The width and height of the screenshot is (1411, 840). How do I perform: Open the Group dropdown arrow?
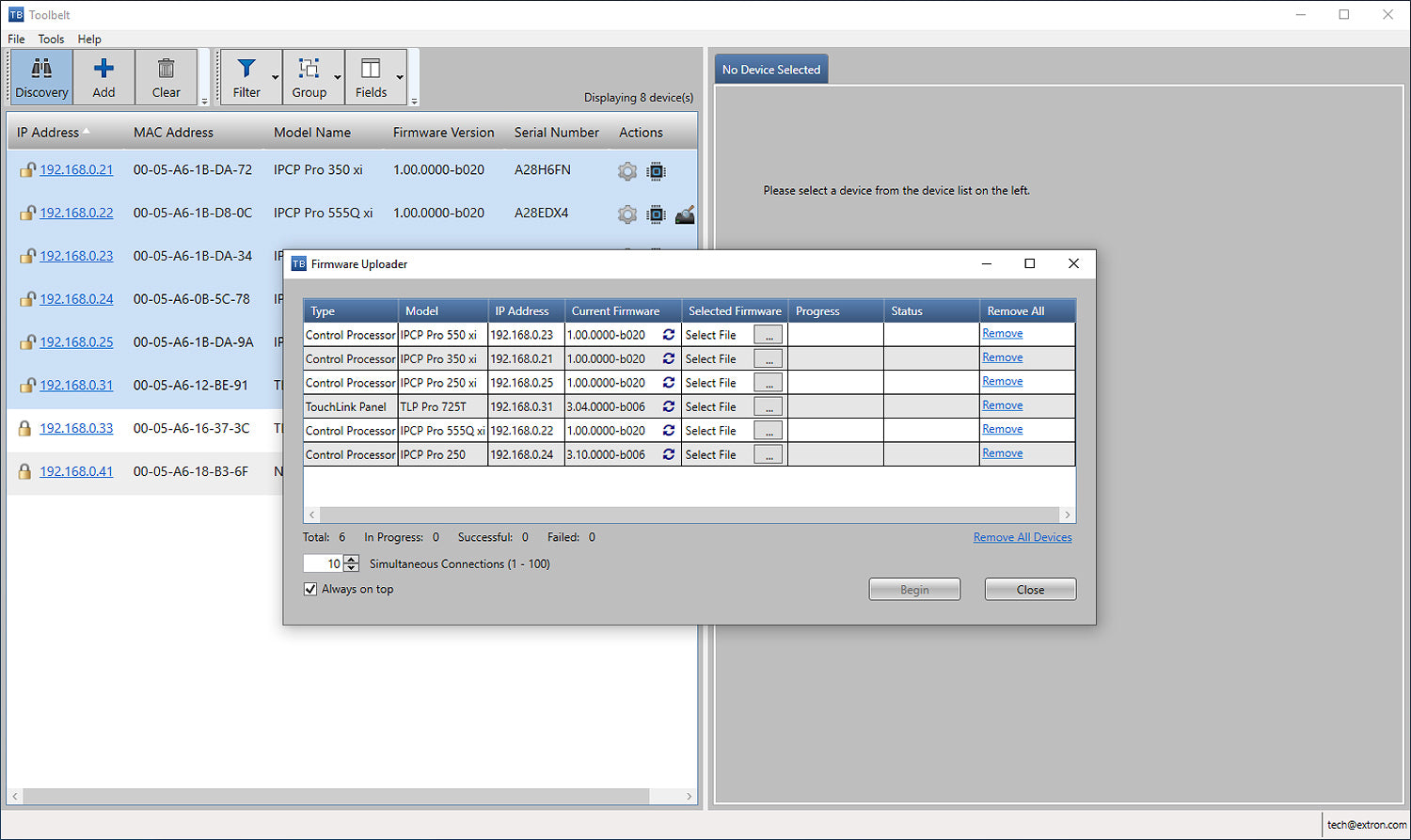coord(338,77)
